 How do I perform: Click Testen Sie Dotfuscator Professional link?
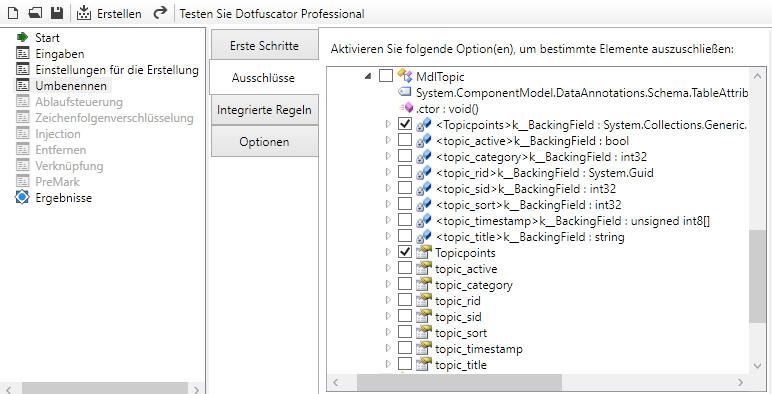[x=272, y=14]
